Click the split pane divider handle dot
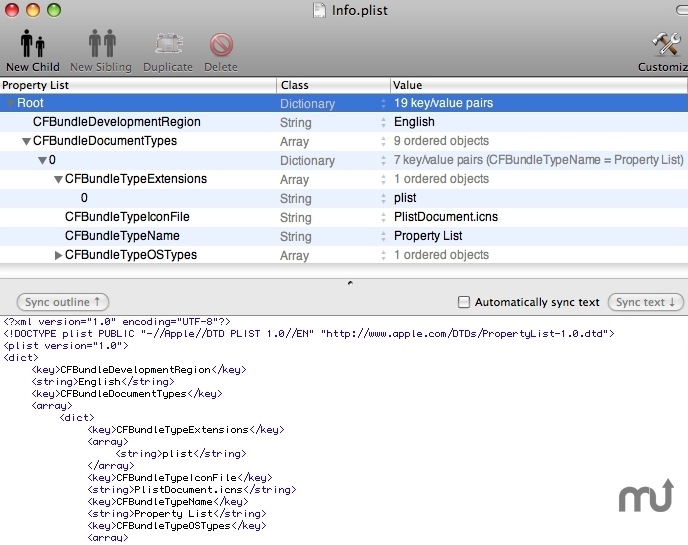This screenshot has width=688, height=545. click(x=350, y=283)
